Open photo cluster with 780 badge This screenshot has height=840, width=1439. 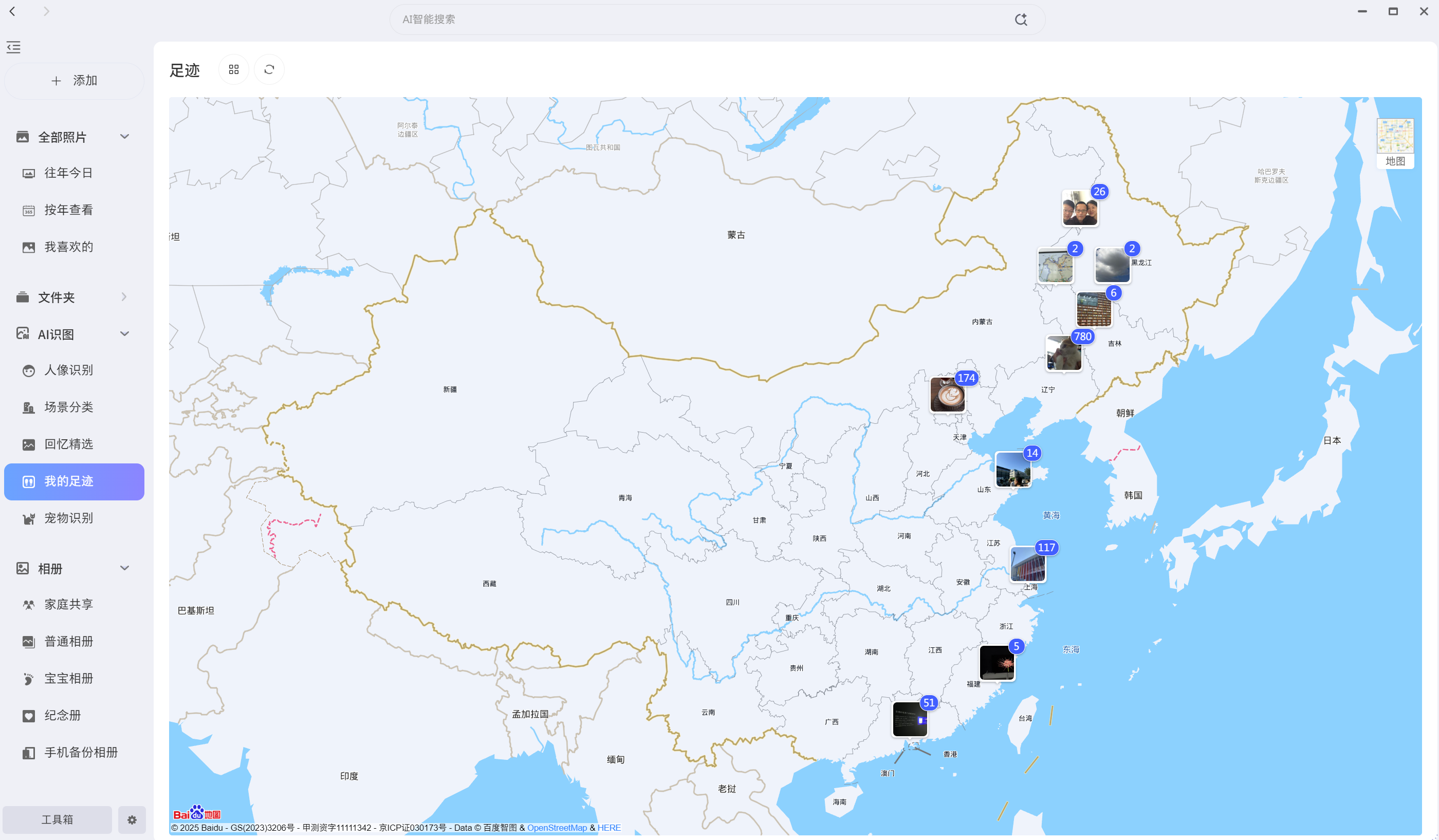click(1064, 354)
